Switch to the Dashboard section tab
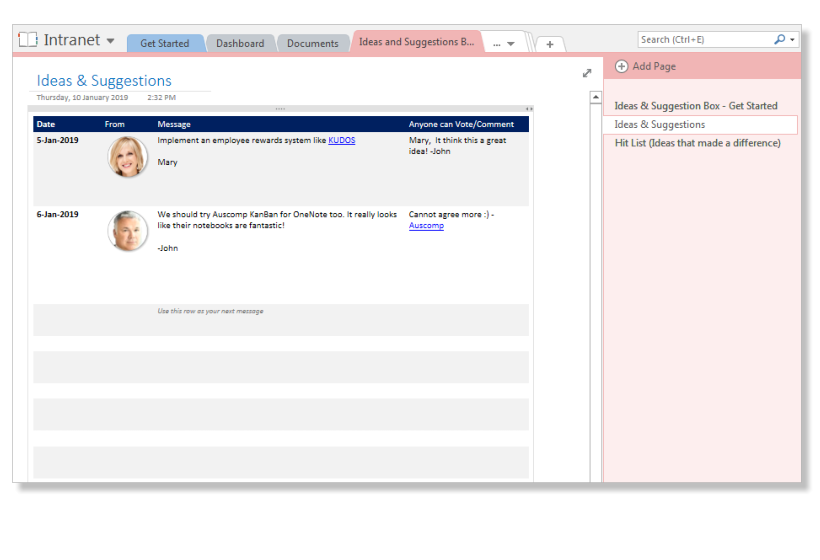 tap(240, 43)
